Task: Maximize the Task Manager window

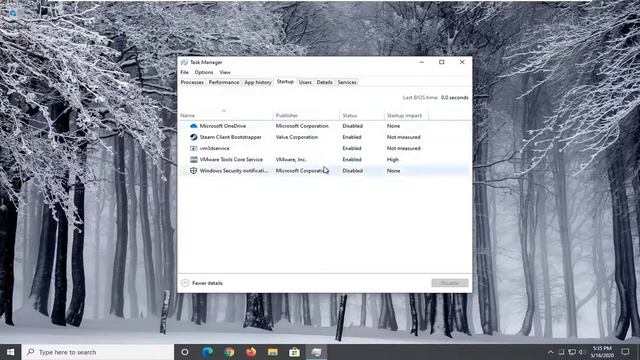Action: click(x=442, y=62)
